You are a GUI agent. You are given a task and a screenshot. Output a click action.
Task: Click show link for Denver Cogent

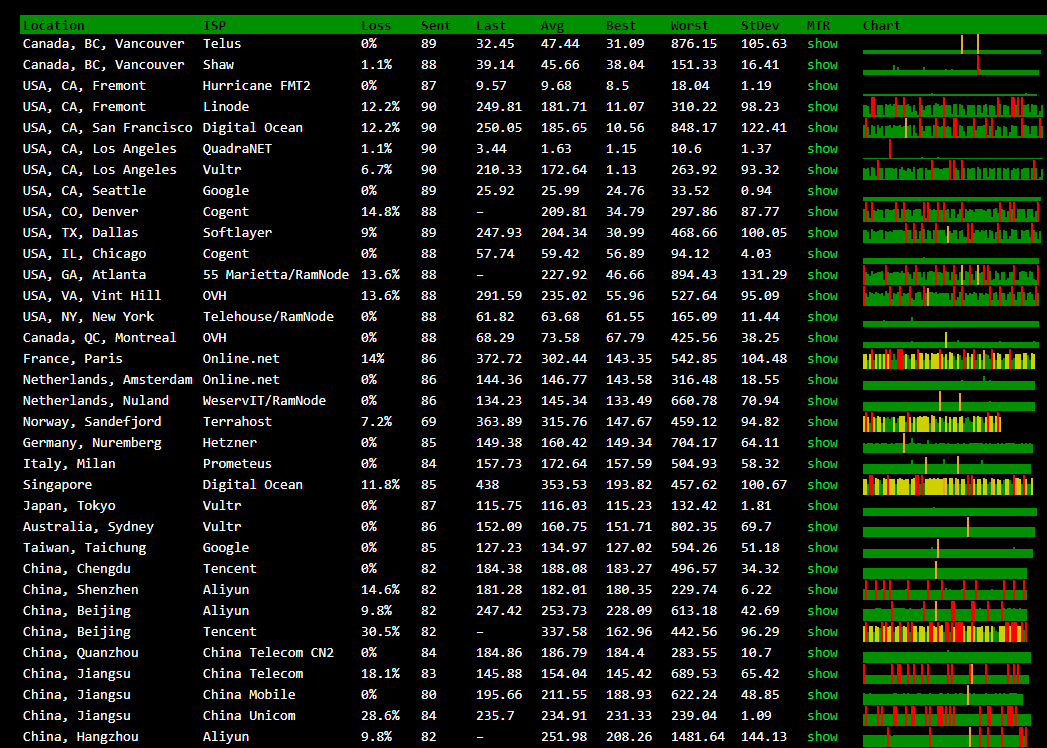[822, 212]
